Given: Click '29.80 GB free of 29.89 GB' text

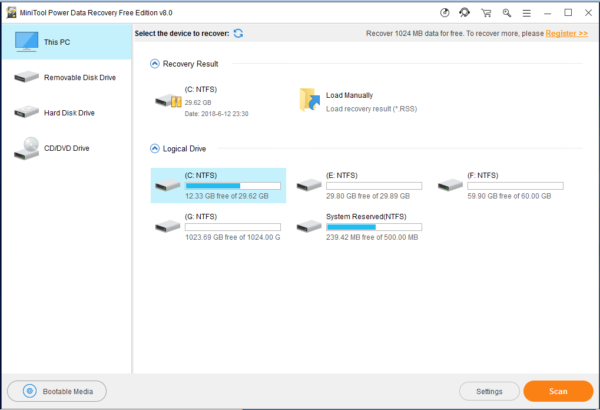Looking at the screenshot, I should [368, 196].
